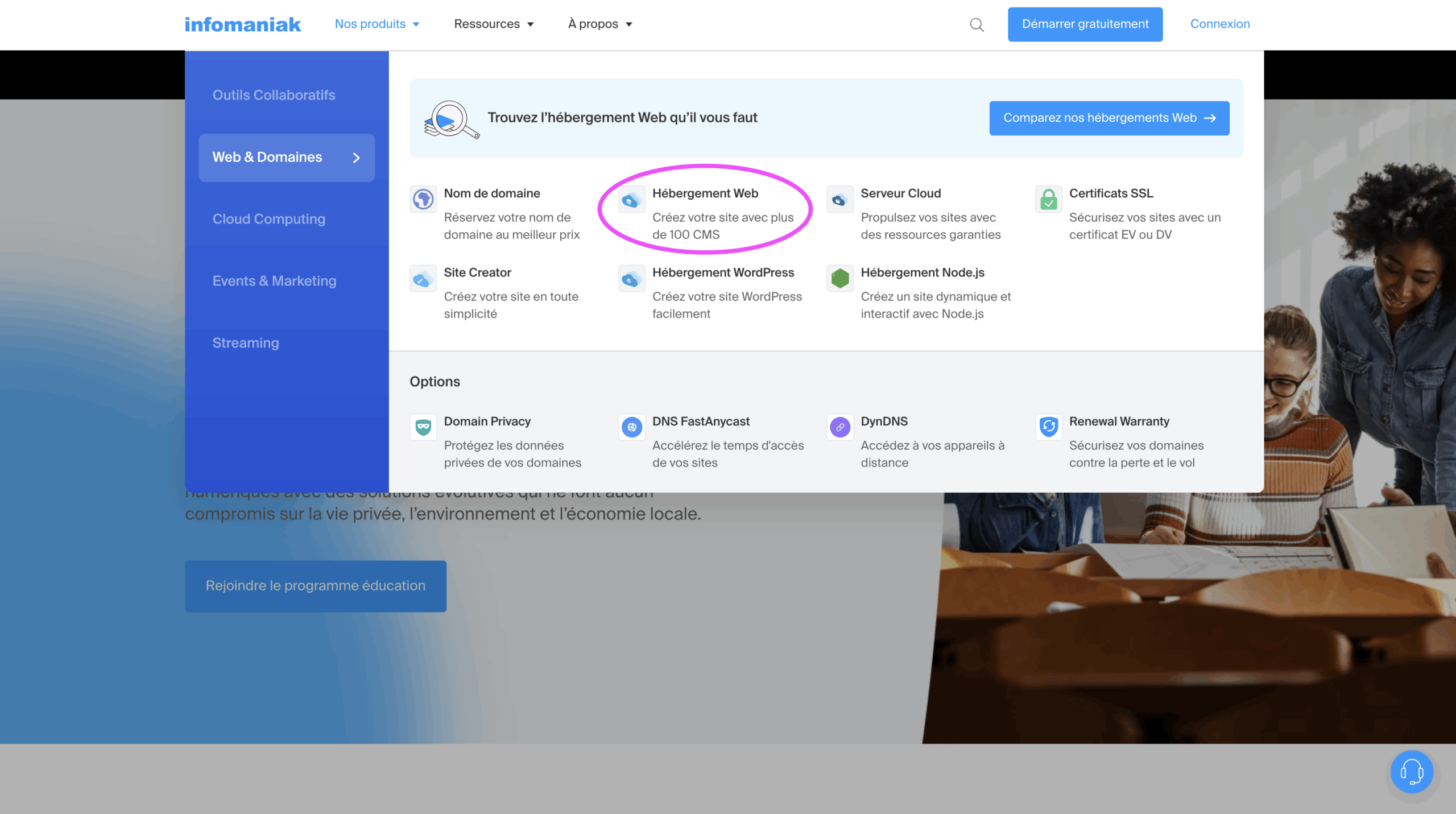Click the DynDNS link icon
1456x814 pixels.
click(x=840, y=427)
